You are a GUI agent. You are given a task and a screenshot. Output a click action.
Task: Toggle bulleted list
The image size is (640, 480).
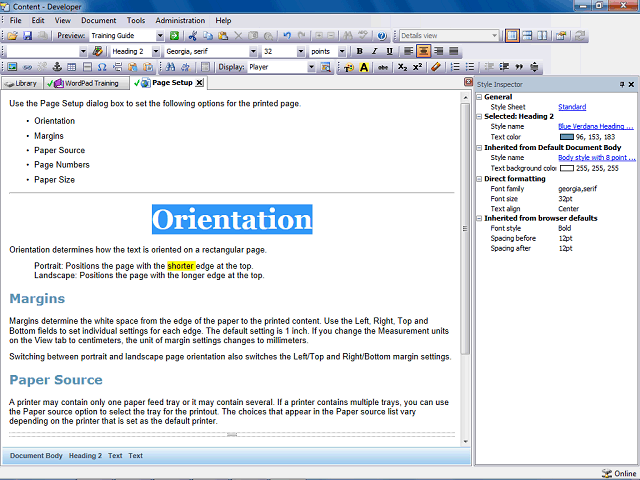[470, 67]
